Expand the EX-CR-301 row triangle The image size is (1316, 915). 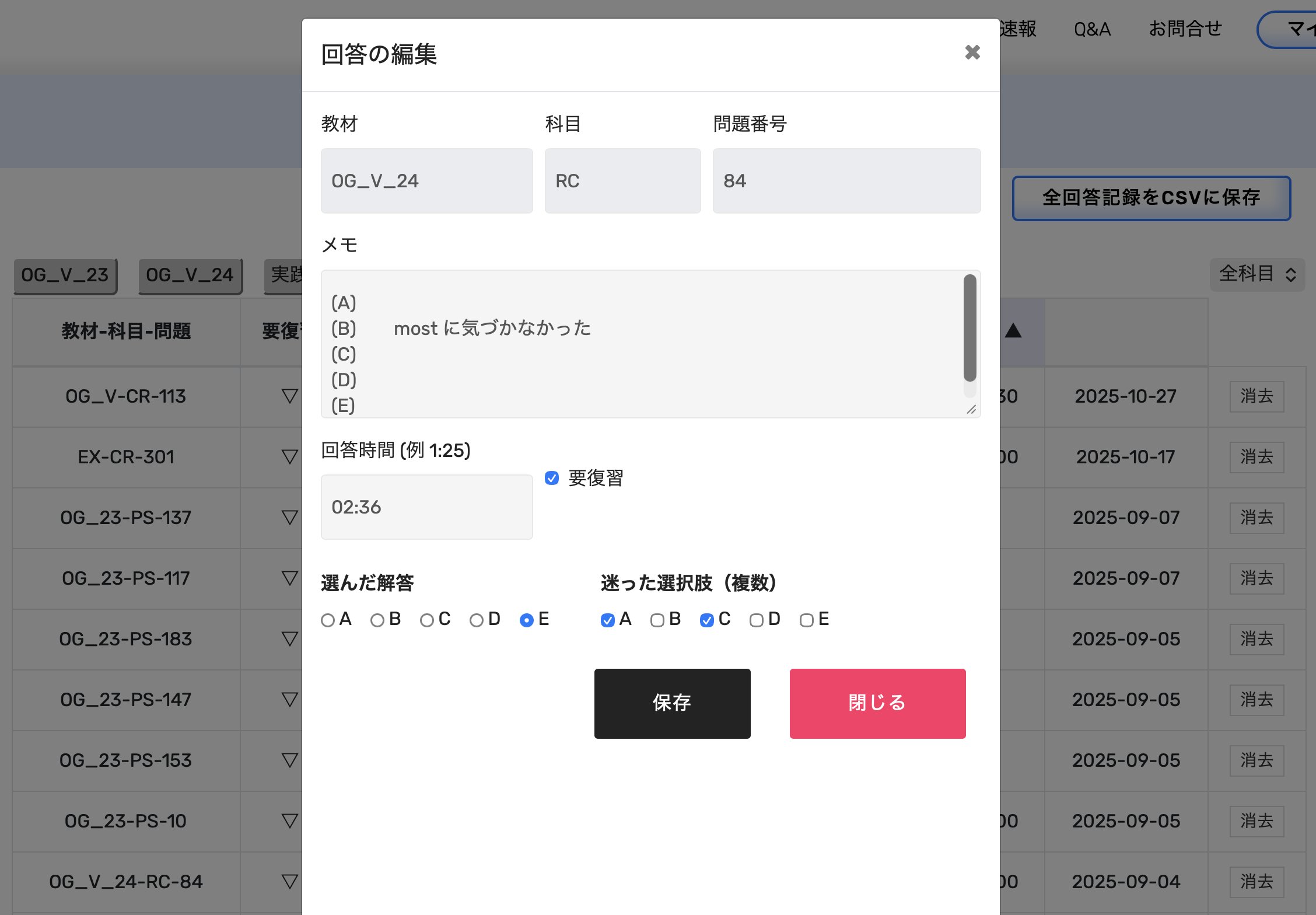289,457
